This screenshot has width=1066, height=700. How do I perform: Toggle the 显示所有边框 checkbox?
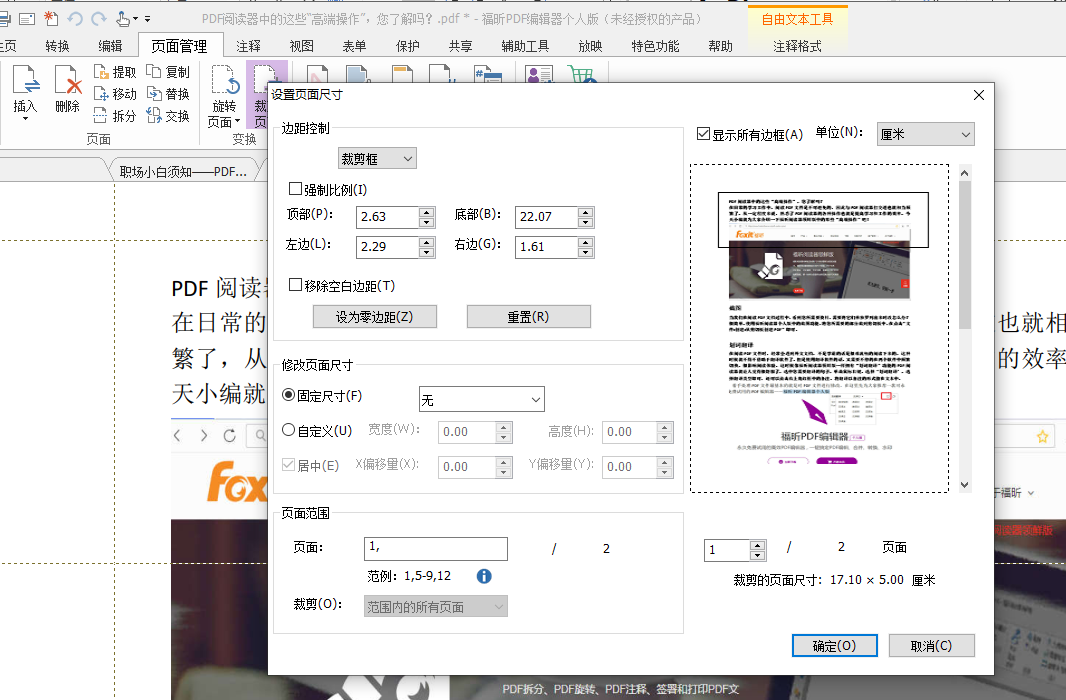[x=704, y=134]
